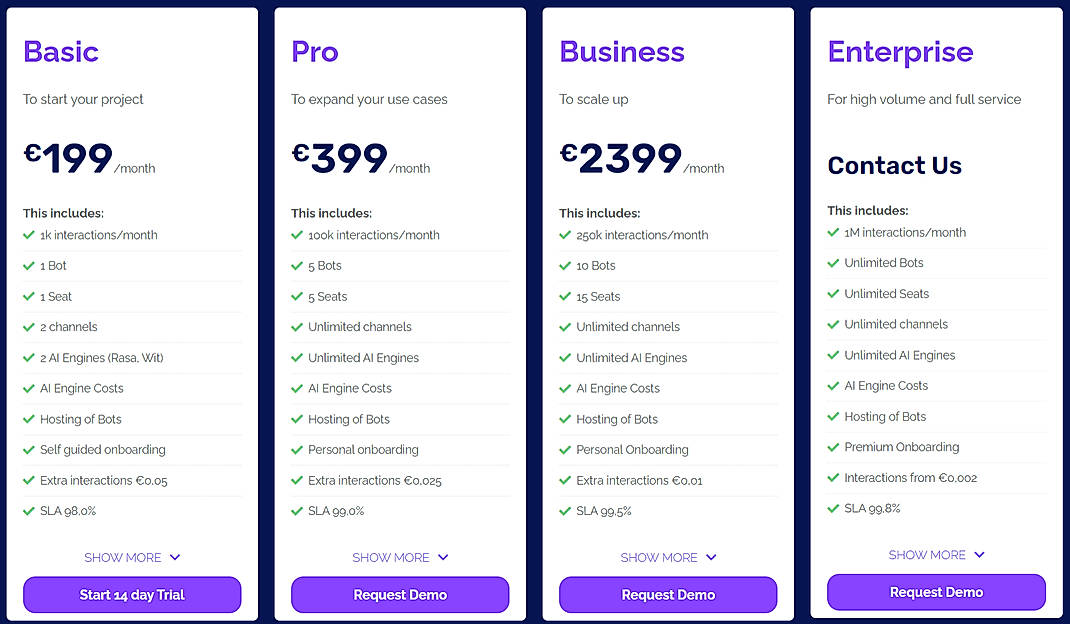Image resolution: width=1070 pixels, height=624 pixels.
Task: Click the Contact Us text in Enterprise
Action: 894,166
